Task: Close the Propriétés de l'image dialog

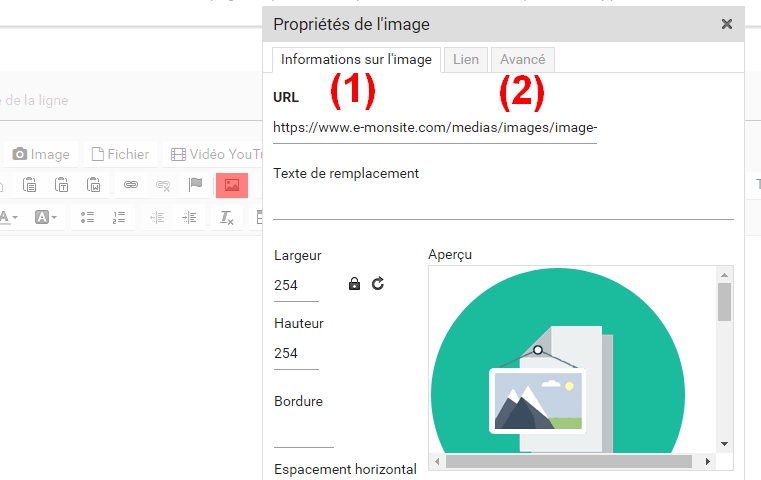Action: point(727,24)
